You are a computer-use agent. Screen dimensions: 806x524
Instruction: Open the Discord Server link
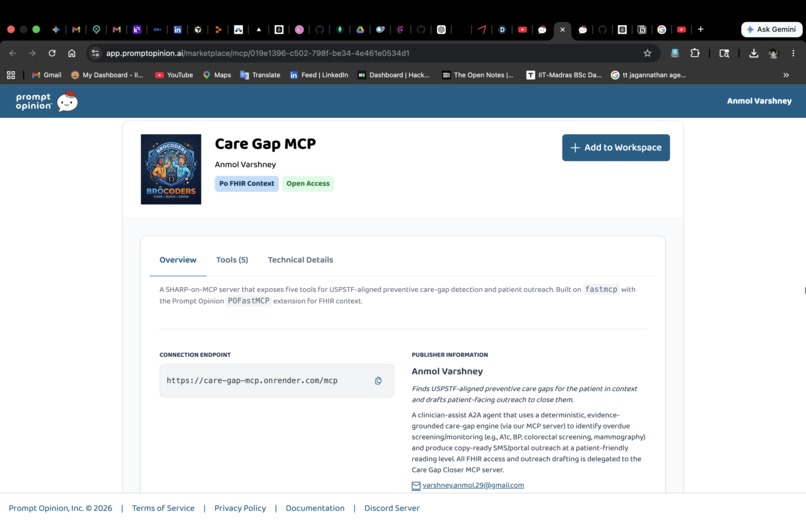coord(392,508)
